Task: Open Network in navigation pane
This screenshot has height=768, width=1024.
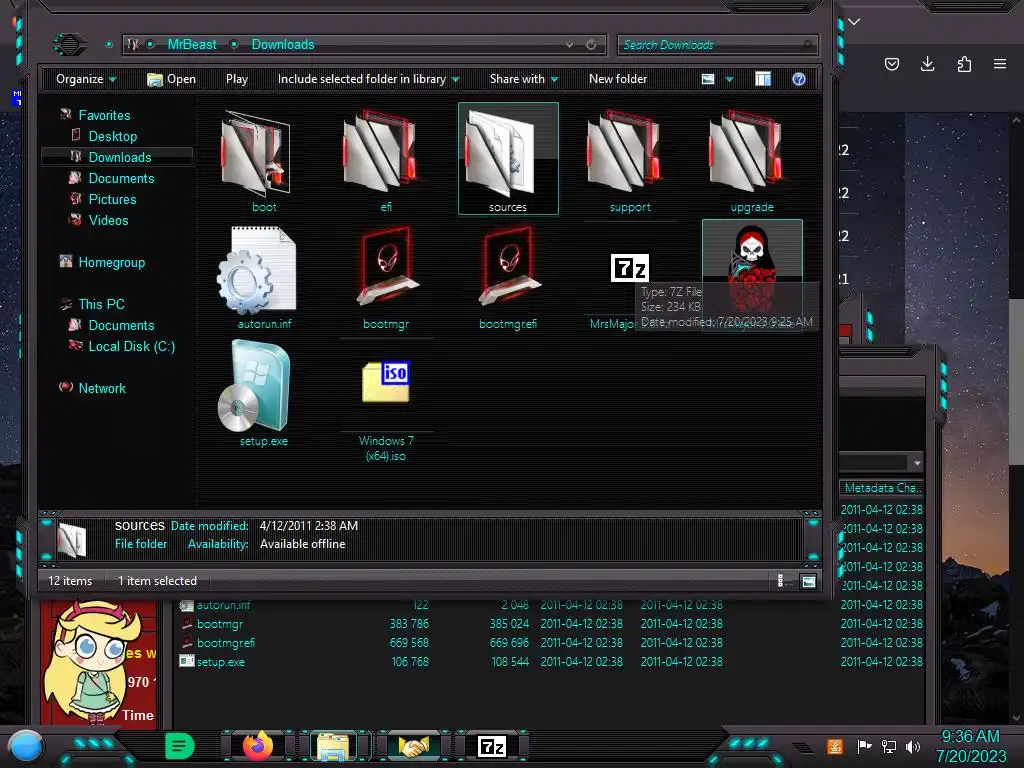Action: [x=102, y=388]
